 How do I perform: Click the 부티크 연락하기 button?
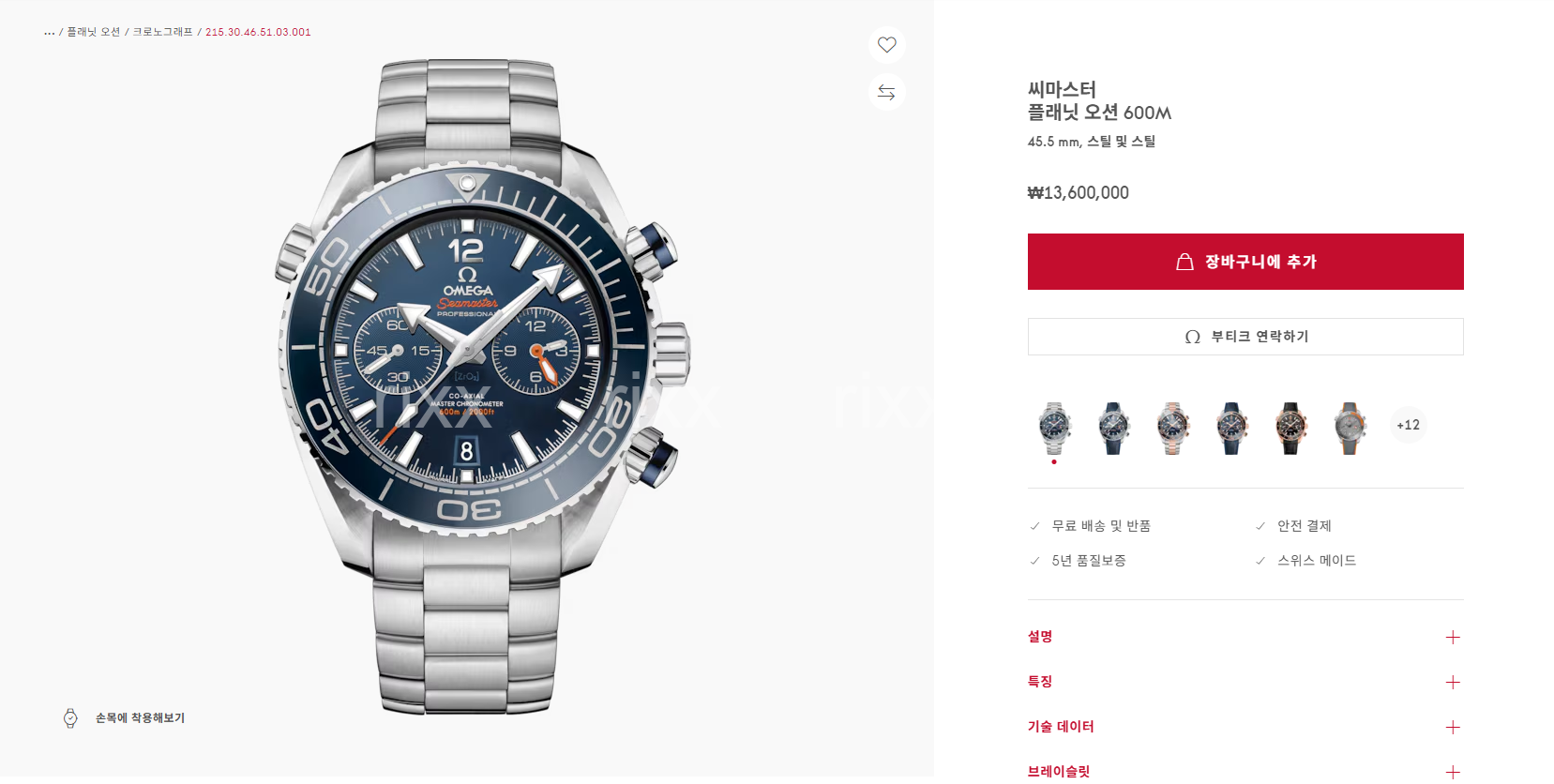1245,337
